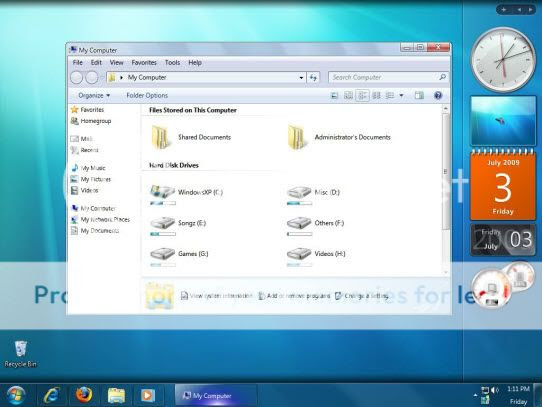Viewport: 542px width, 407px height.
Task: Open Videos in sidebar
Action: pos(84,190)
